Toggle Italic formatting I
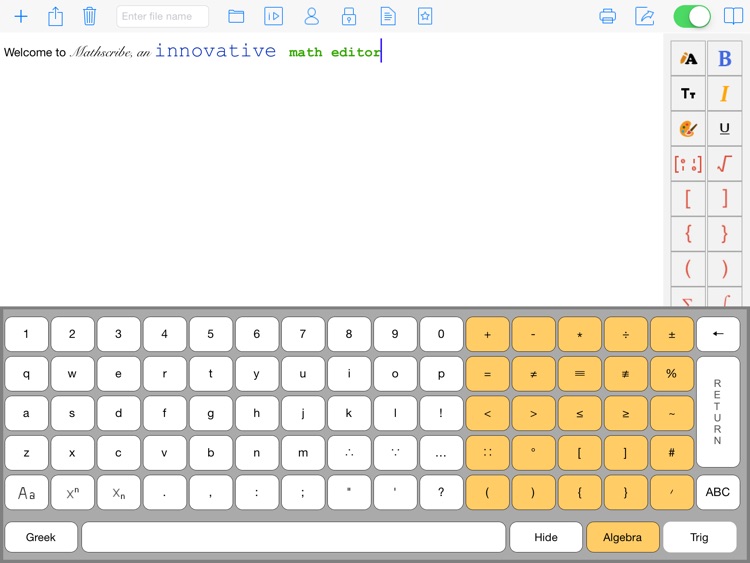750x563 pixels. (725, 94)
